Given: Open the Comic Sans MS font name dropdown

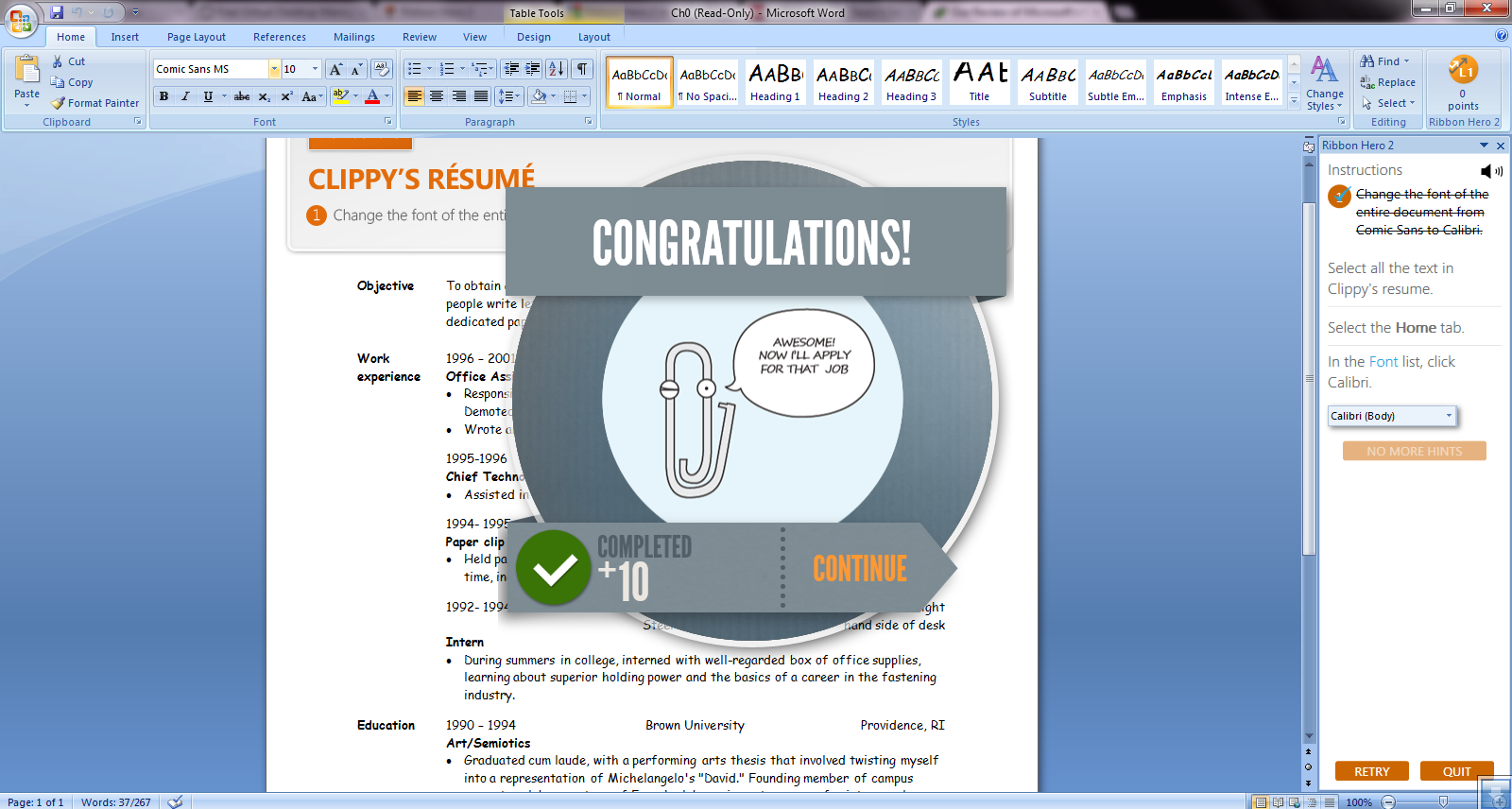Looking at the screenshot, I should point(274,69).
